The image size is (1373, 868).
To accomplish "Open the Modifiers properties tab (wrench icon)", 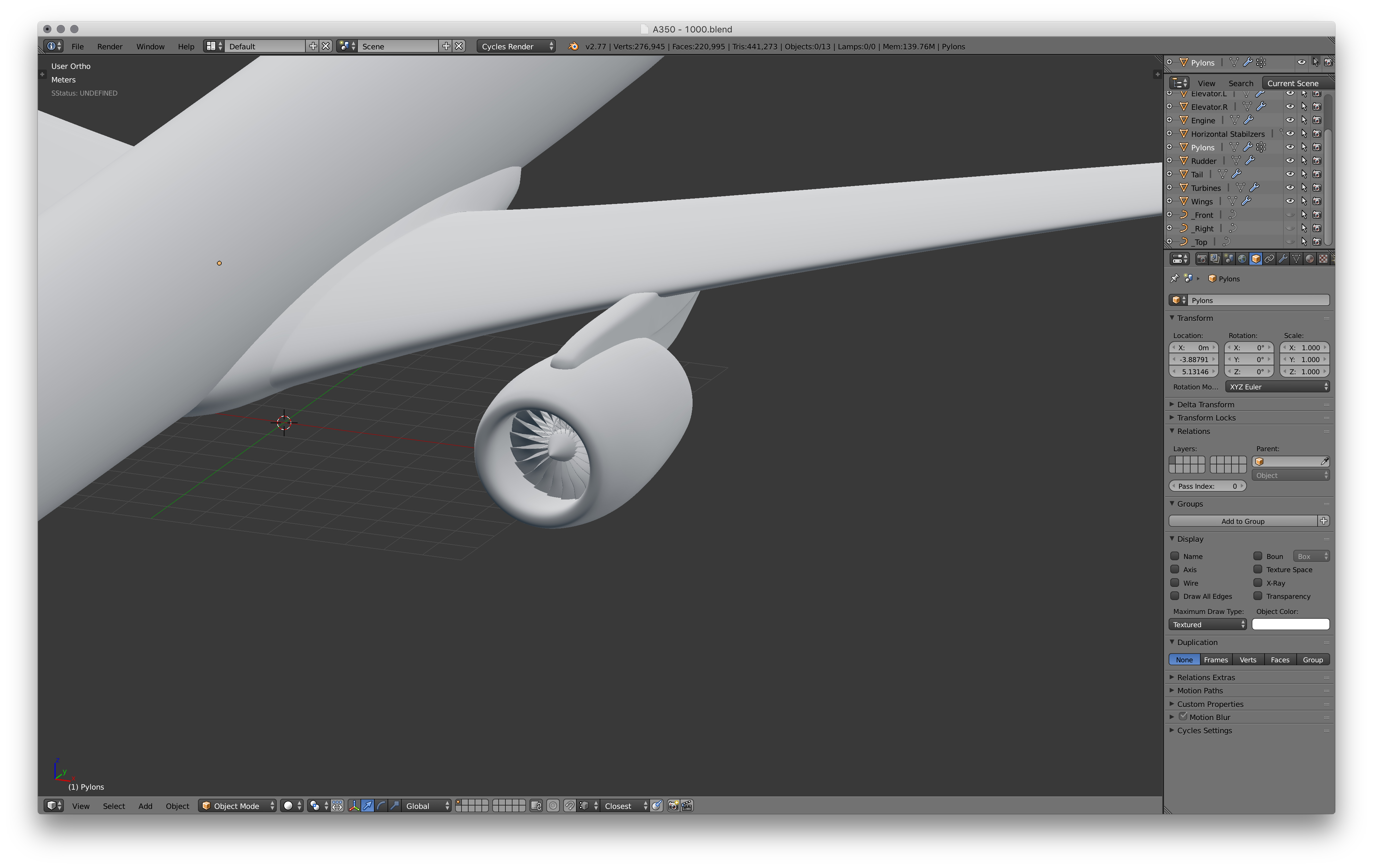I will [x=1283, y=259].
